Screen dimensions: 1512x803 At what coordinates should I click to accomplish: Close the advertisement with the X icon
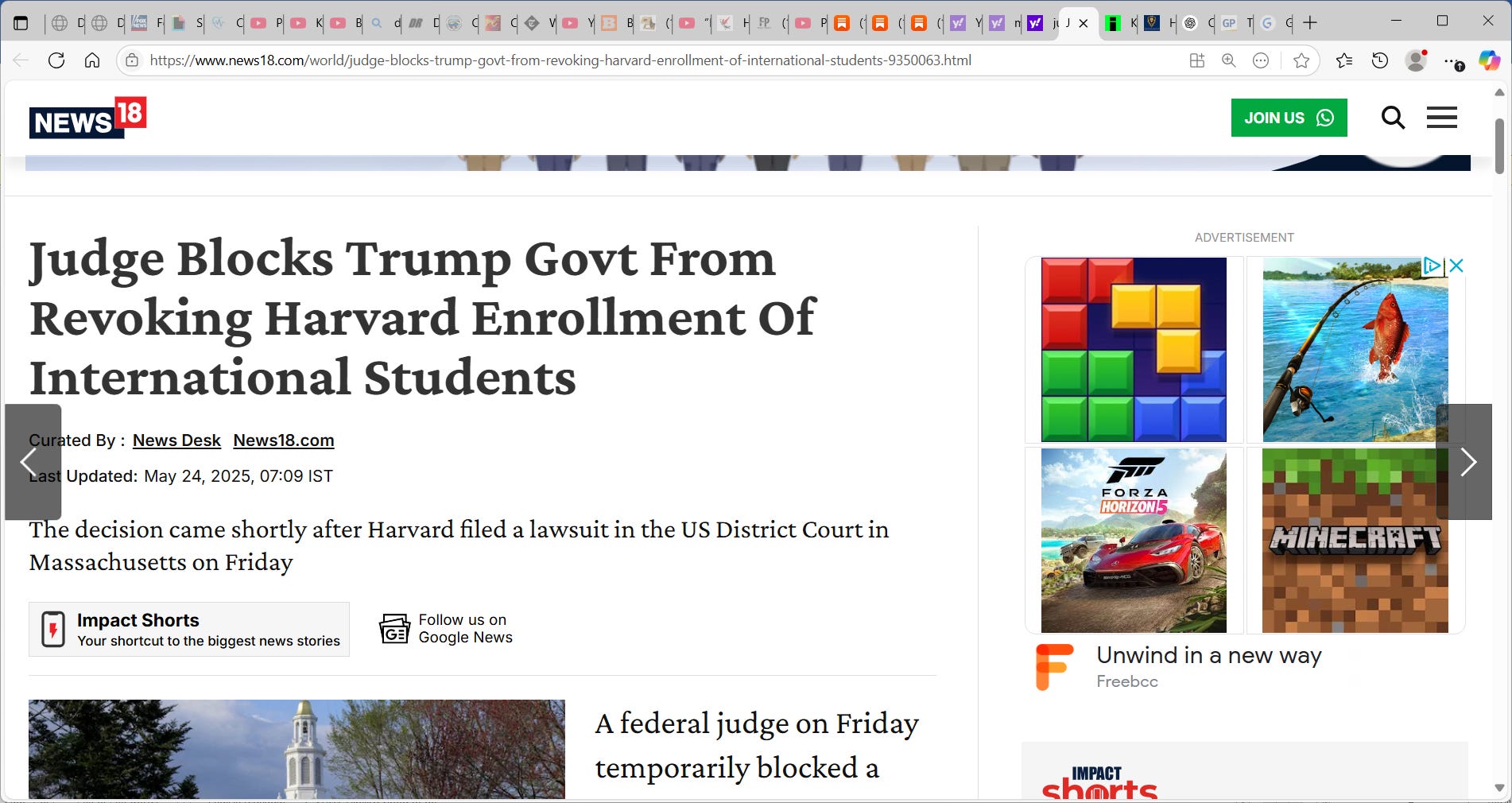(1456, 266)
